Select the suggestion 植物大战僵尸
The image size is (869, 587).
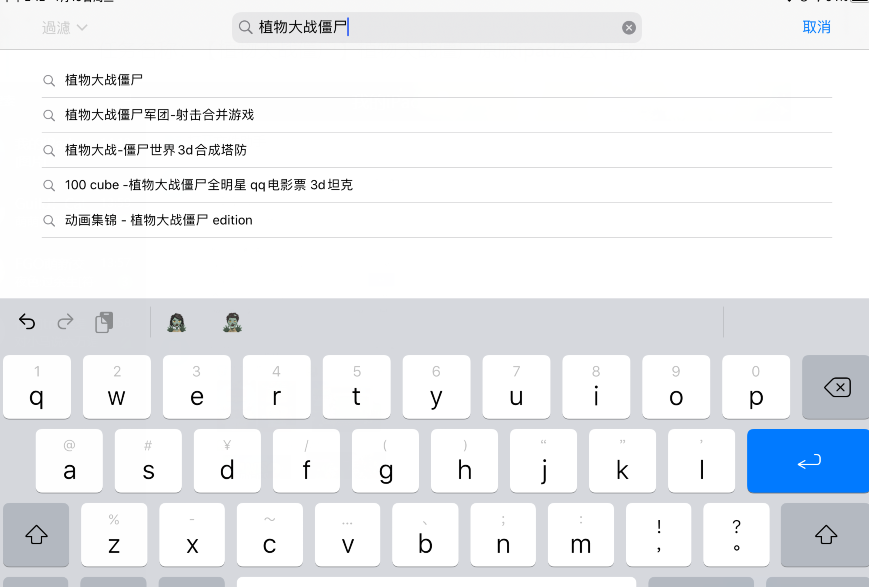[x=104, y=80]
